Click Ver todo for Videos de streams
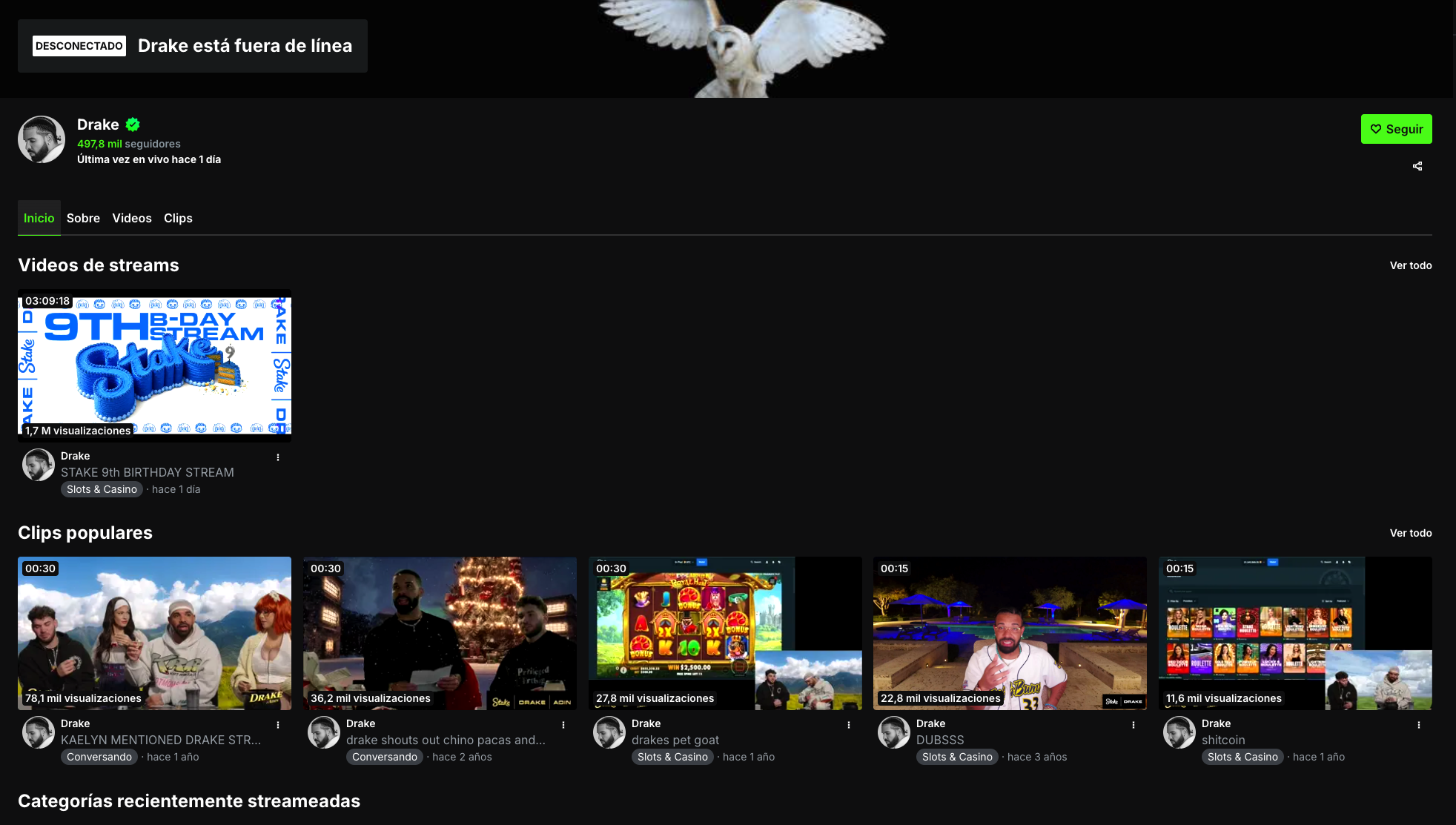 (x=1411, y=265)
